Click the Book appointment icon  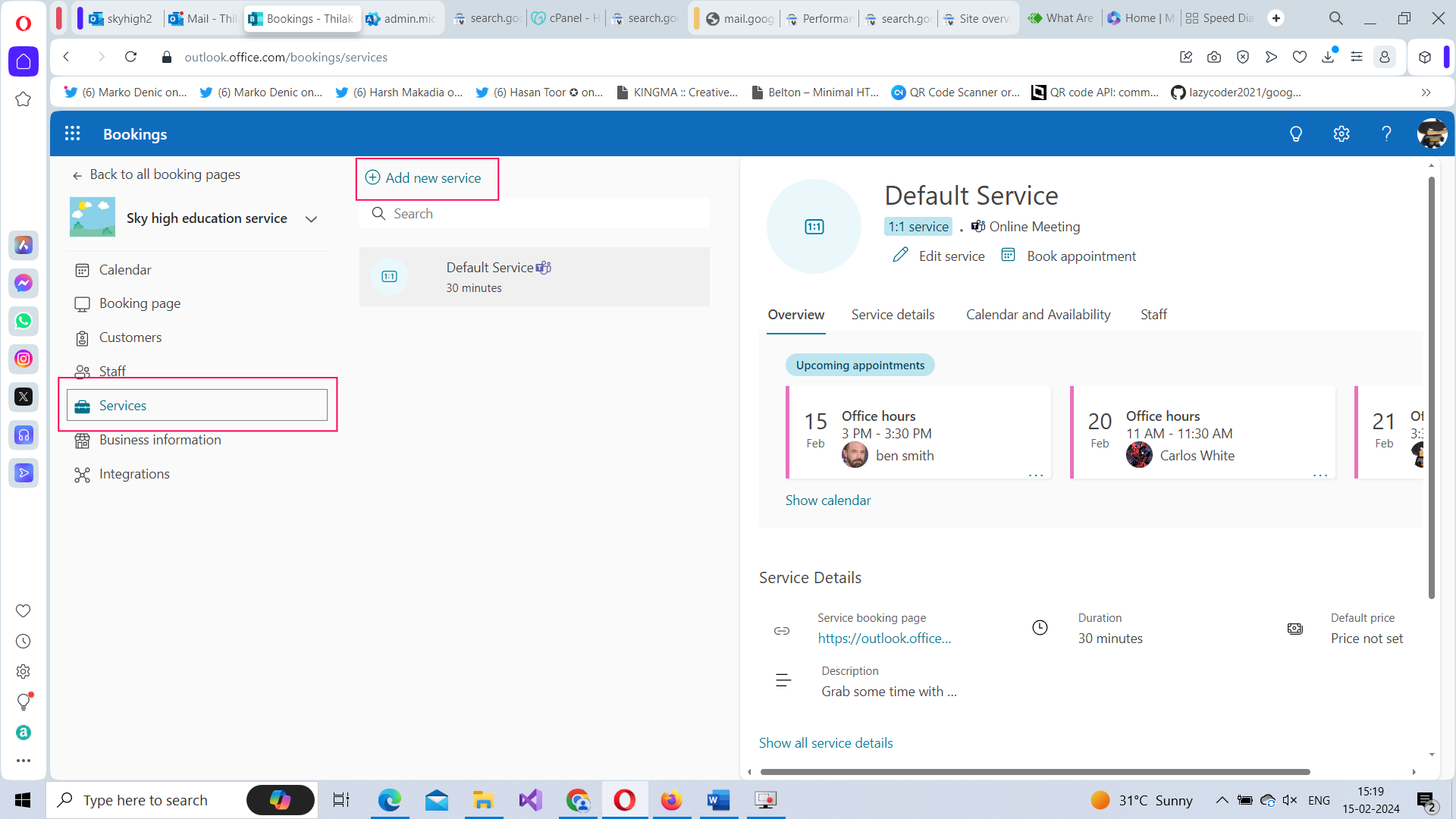[1009, 255]
